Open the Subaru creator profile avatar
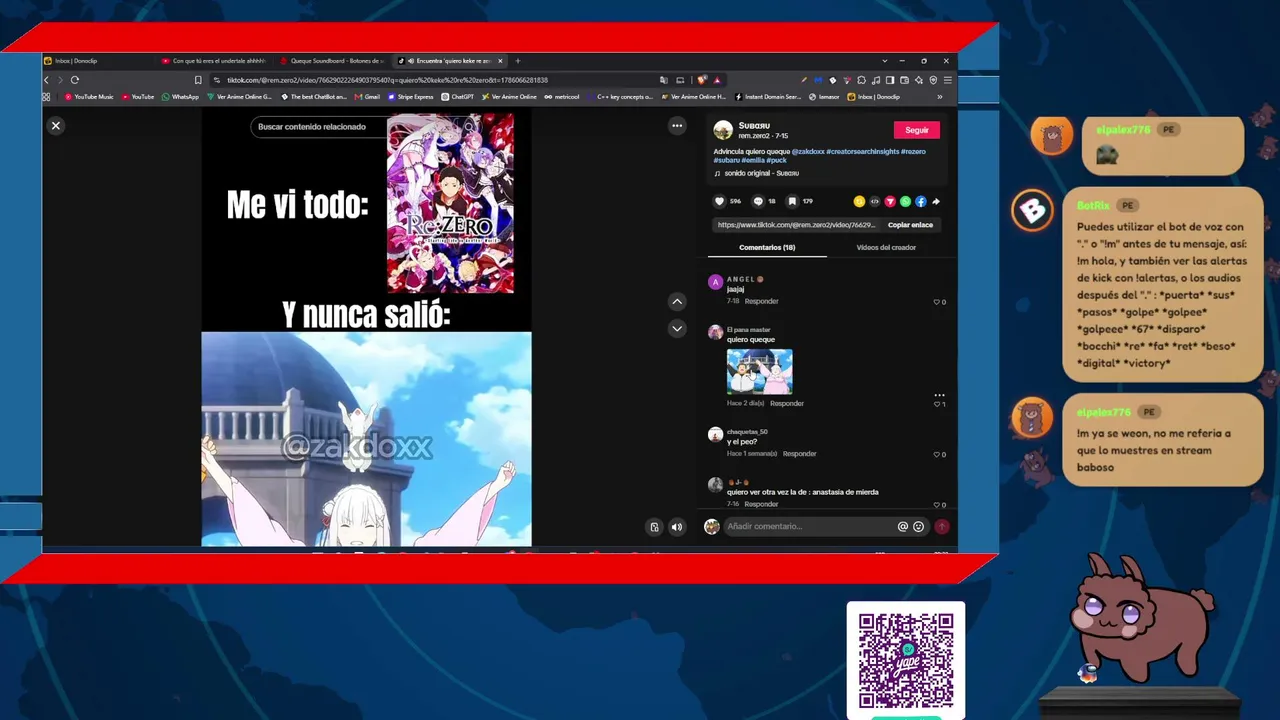 pyautogui.click(x=723, y=130)
